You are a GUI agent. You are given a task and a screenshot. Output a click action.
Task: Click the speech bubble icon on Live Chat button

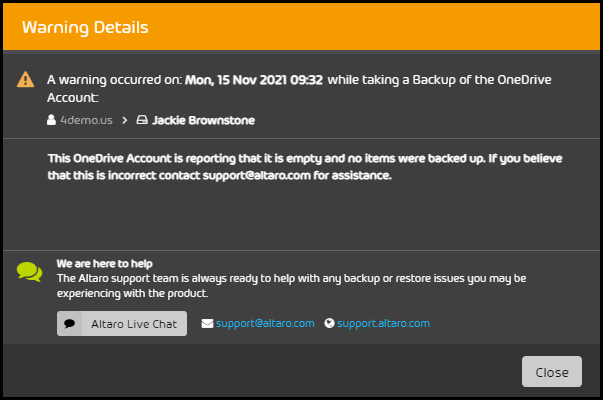[x=70, y=323]
